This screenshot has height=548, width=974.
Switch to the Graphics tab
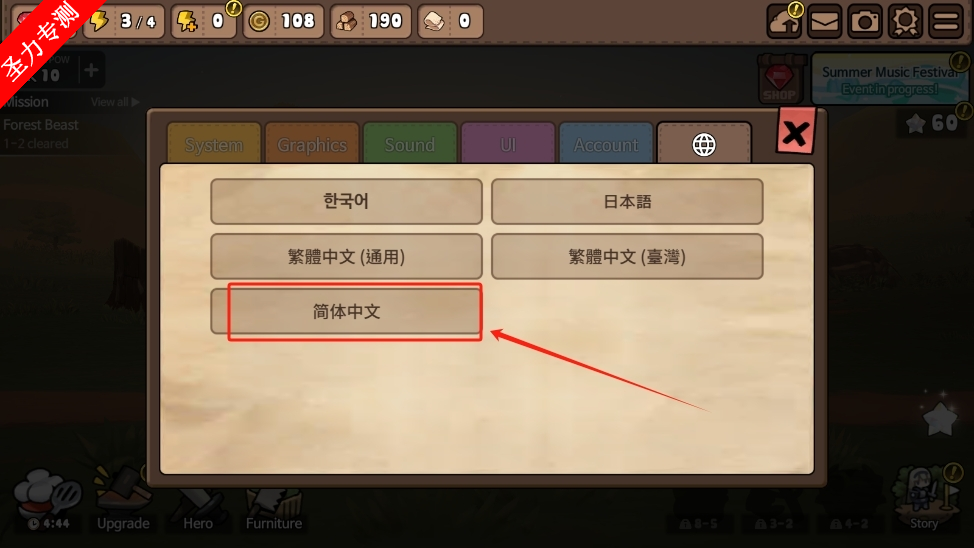(x=312, y=144)
